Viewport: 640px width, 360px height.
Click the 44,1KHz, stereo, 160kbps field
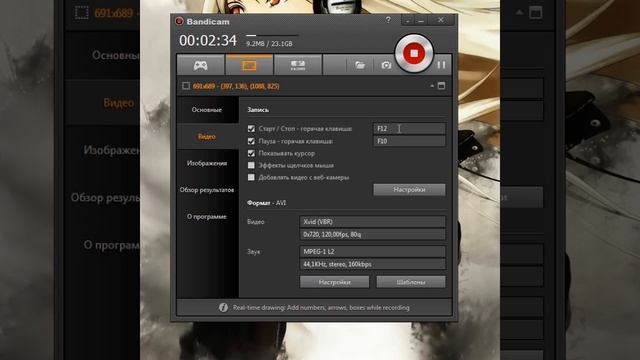pos(373,264)
